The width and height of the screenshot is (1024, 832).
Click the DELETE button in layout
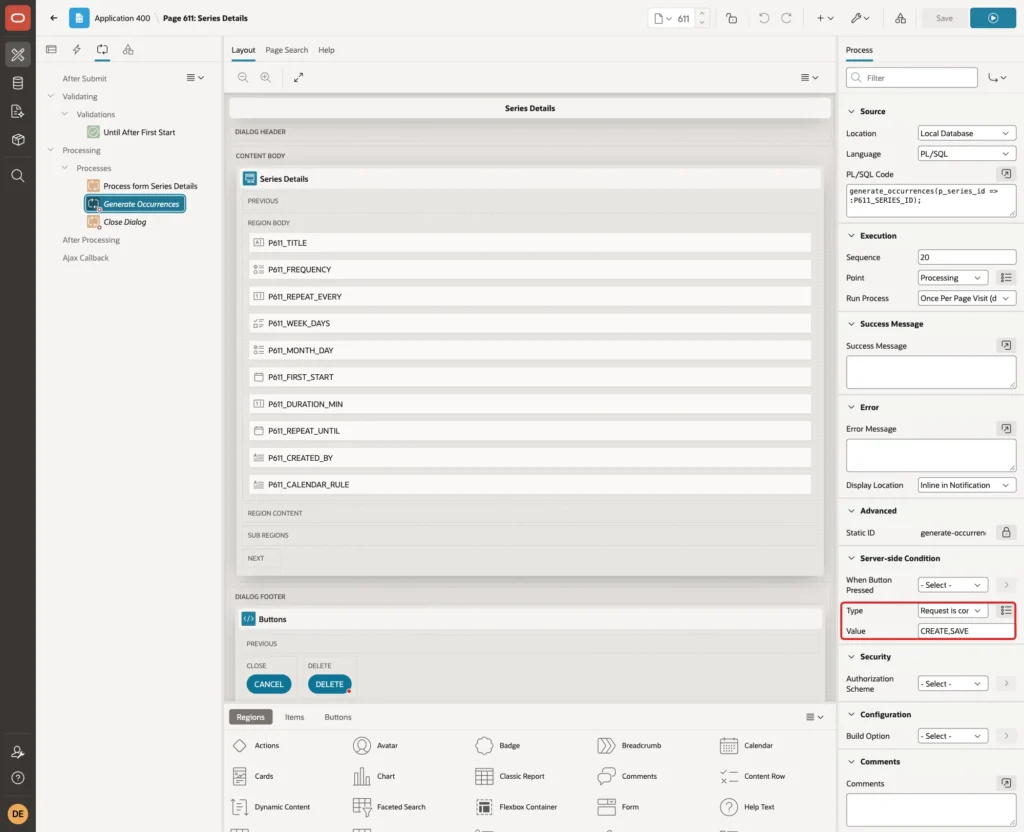click(329, 684)
